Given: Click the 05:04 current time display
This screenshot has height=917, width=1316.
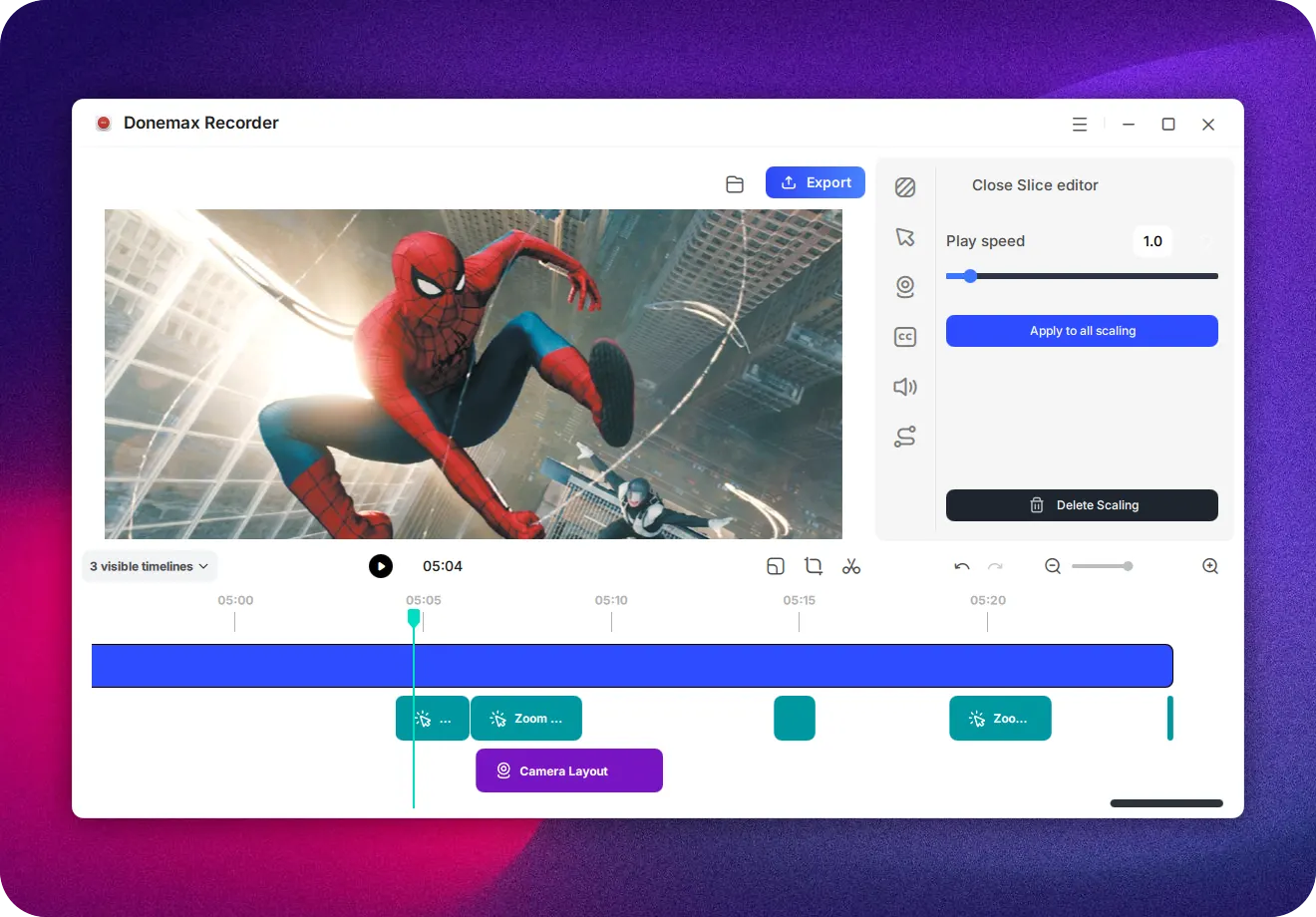Looking at the screenshot, I should [443, 566].
